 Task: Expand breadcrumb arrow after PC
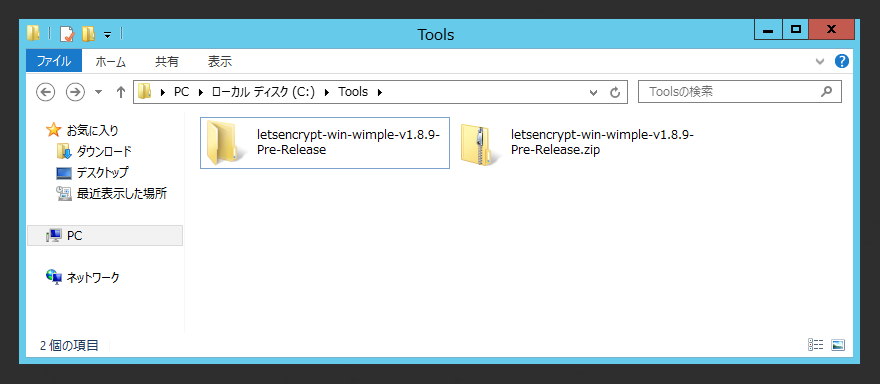click(200, 92)
